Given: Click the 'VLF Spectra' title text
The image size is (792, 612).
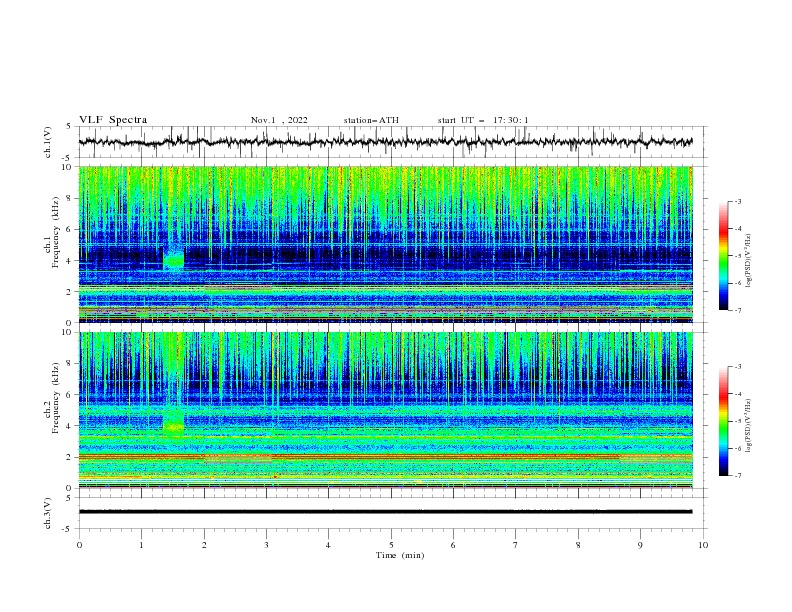Looking at the screenshot, I should point(113,120).
